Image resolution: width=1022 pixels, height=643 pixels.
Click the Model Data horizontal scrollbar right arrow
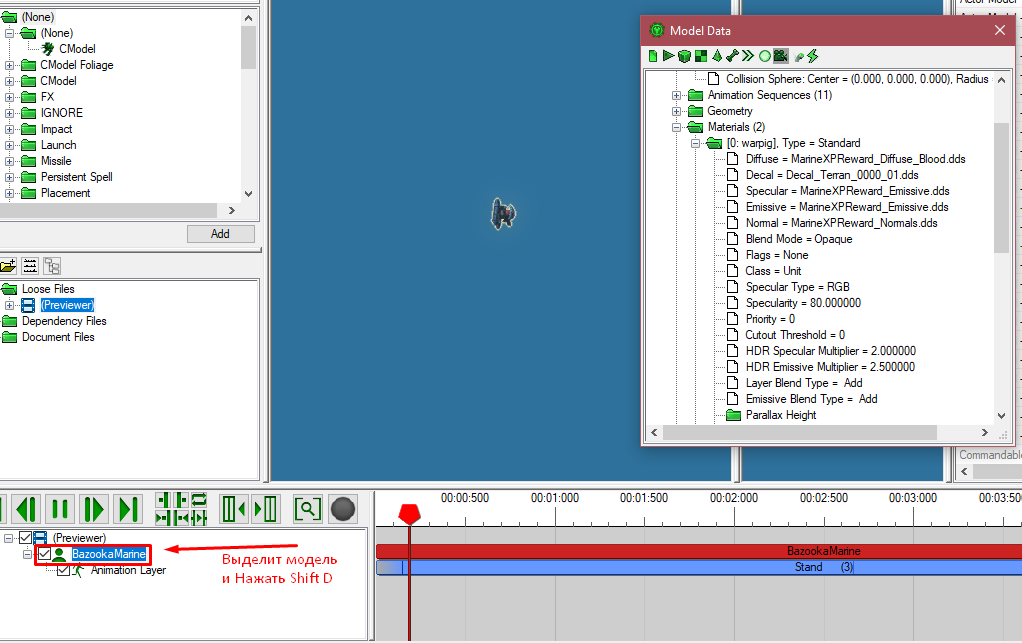tap(985, 433)
